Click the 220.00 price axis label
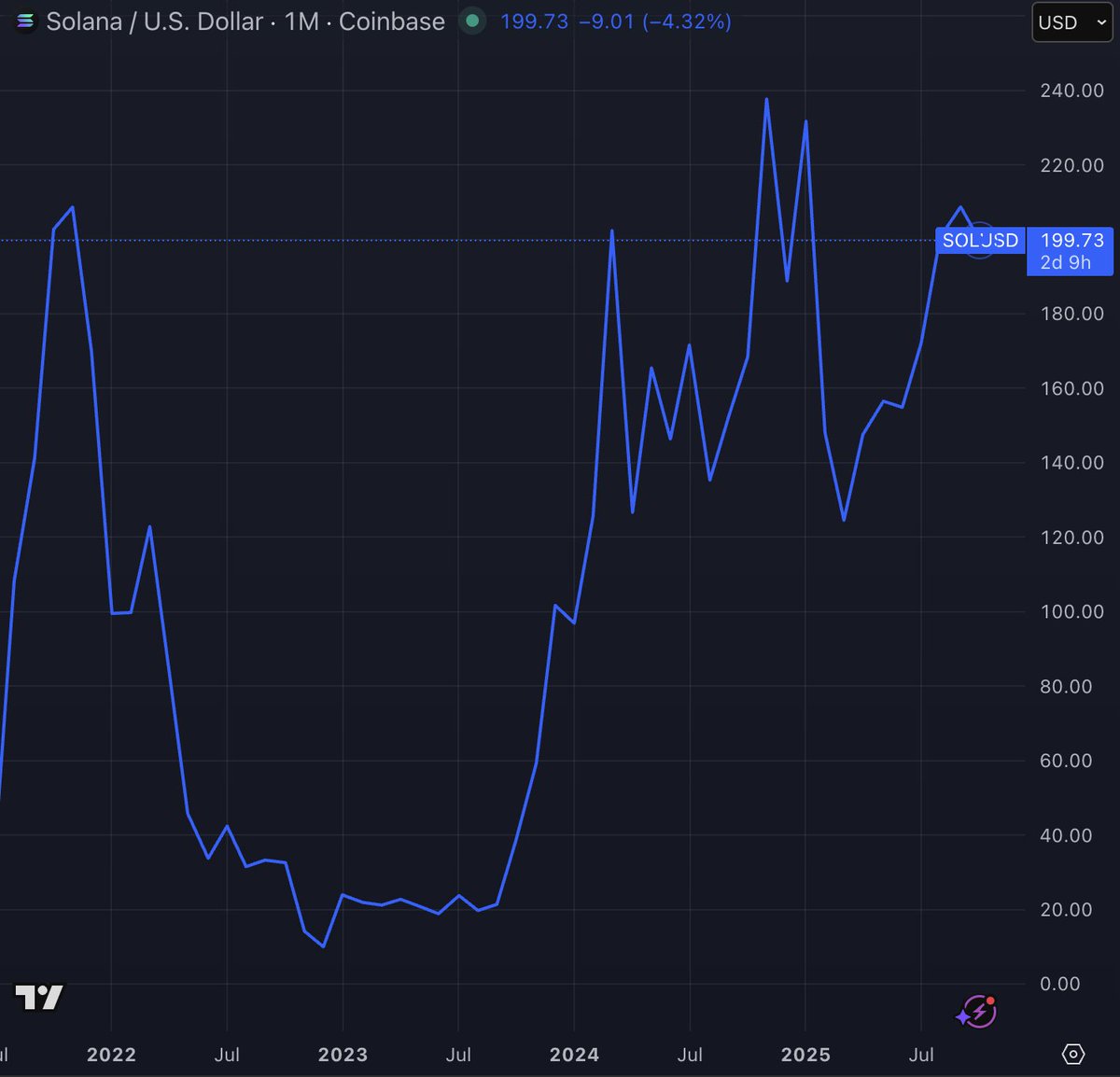1120x1077 pixels. click(x=1072, y=165)
